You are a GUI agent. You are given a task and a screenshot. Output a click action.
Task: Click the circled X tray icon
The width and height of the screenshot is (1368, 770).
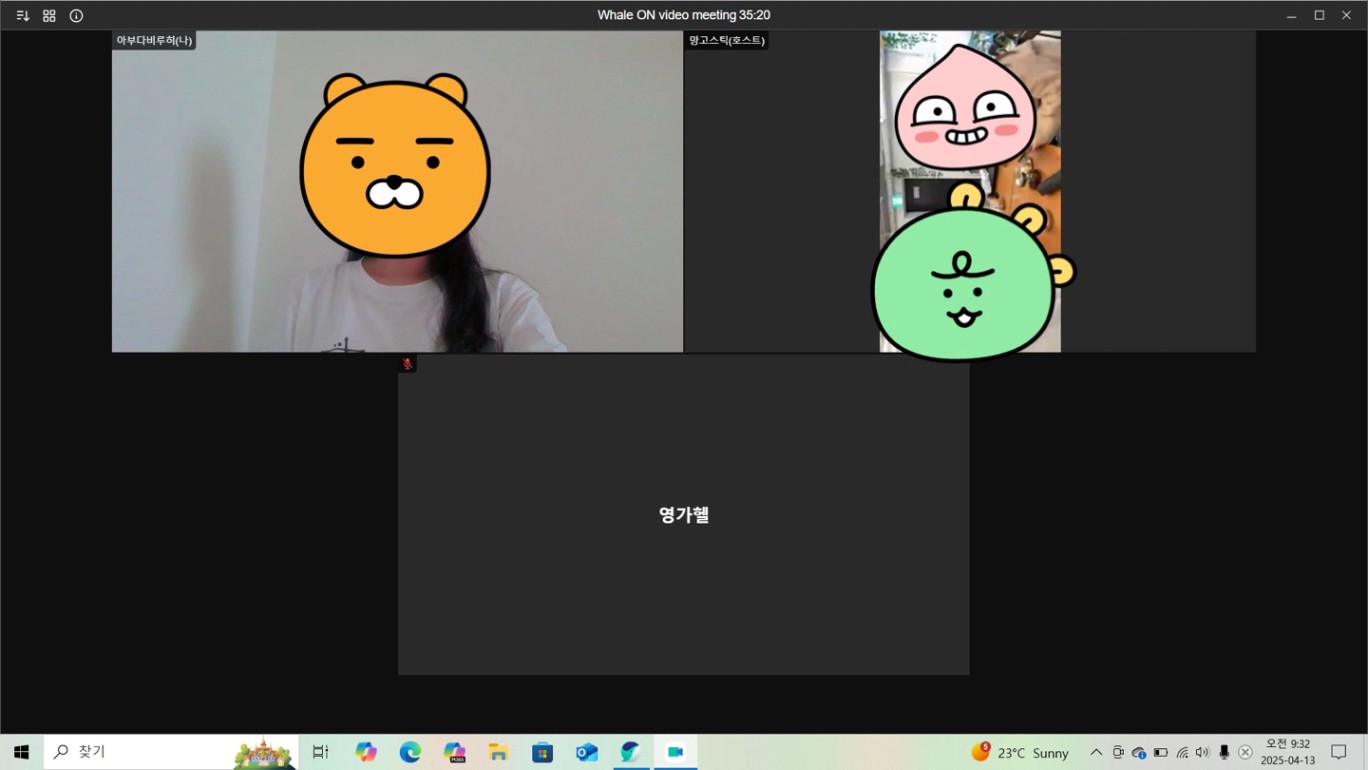pyautogui.click(x=1245, y=753)
